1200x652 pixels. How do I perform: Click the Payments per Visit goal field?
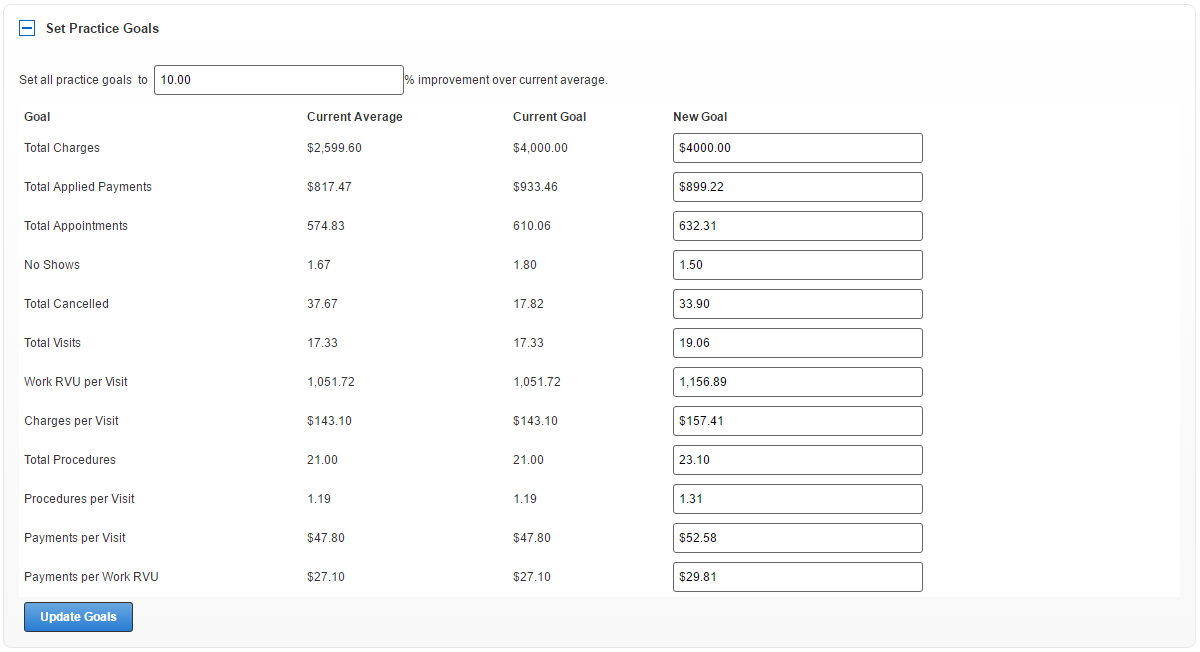797,538
